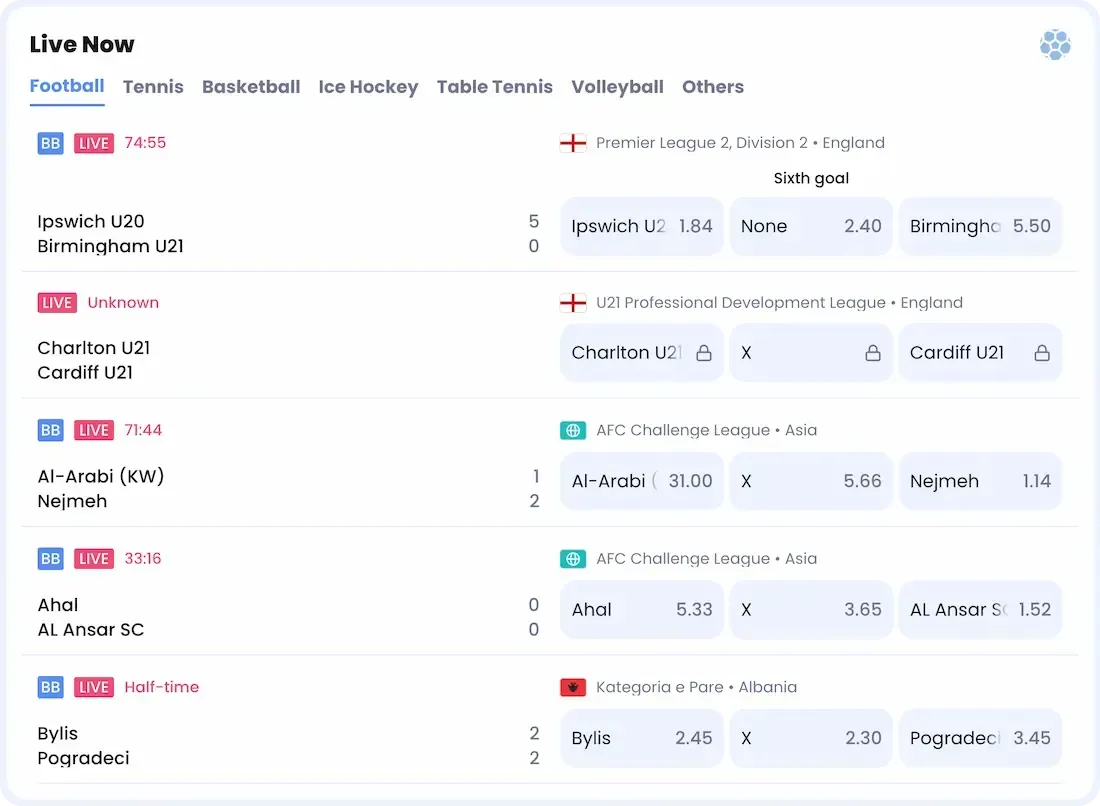Open the Basketball tab
Viewport: 1100px width, 806px height.
coord(251,87)
